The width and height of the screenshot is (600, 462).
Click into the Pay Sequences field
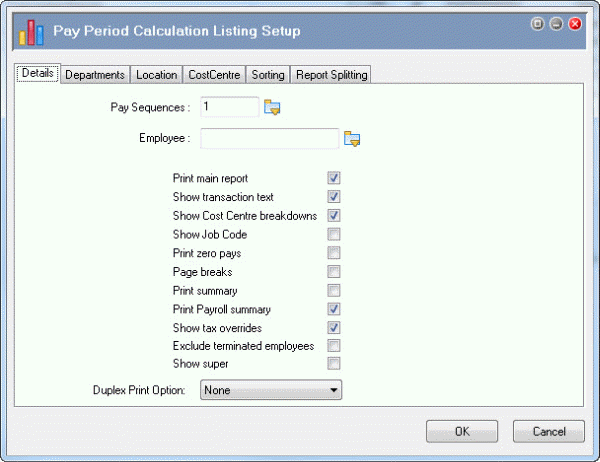[230, 107]
